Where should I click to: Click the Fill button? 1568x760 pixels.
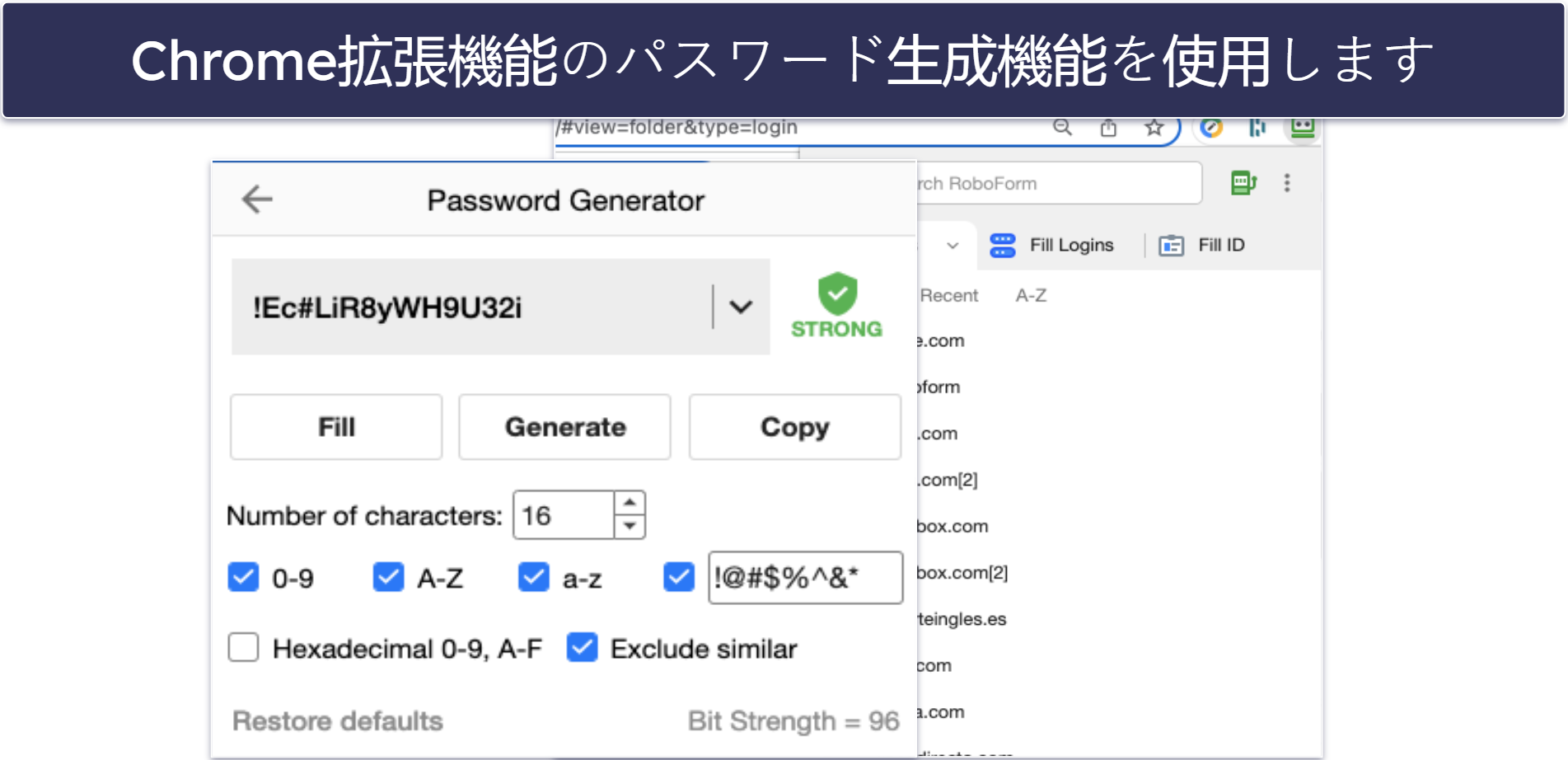(x=336, y=427)
